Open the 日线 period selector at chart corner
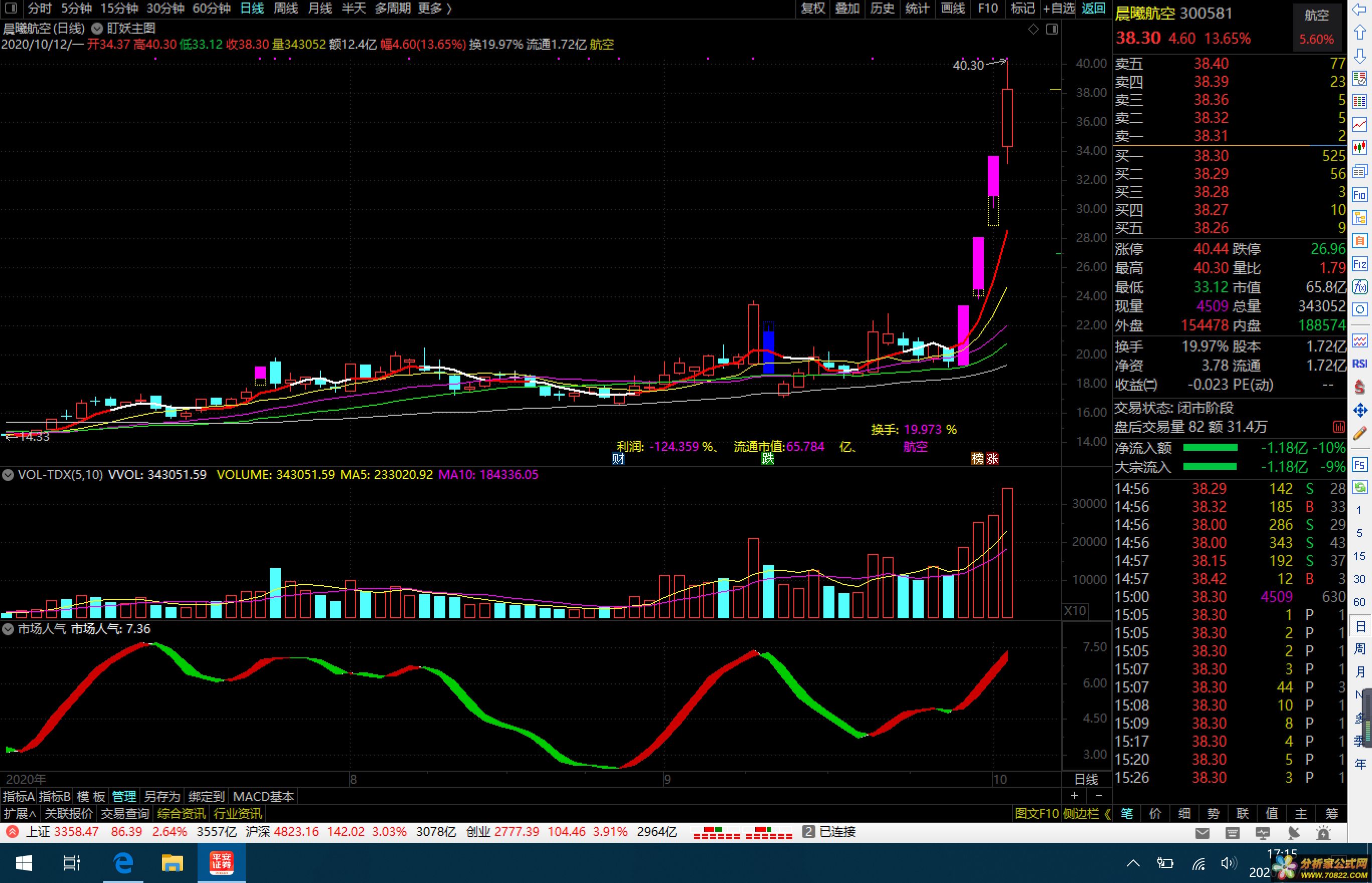Image resolution: width=1372 pixels, height=883 pixels. coord(1086,779)
